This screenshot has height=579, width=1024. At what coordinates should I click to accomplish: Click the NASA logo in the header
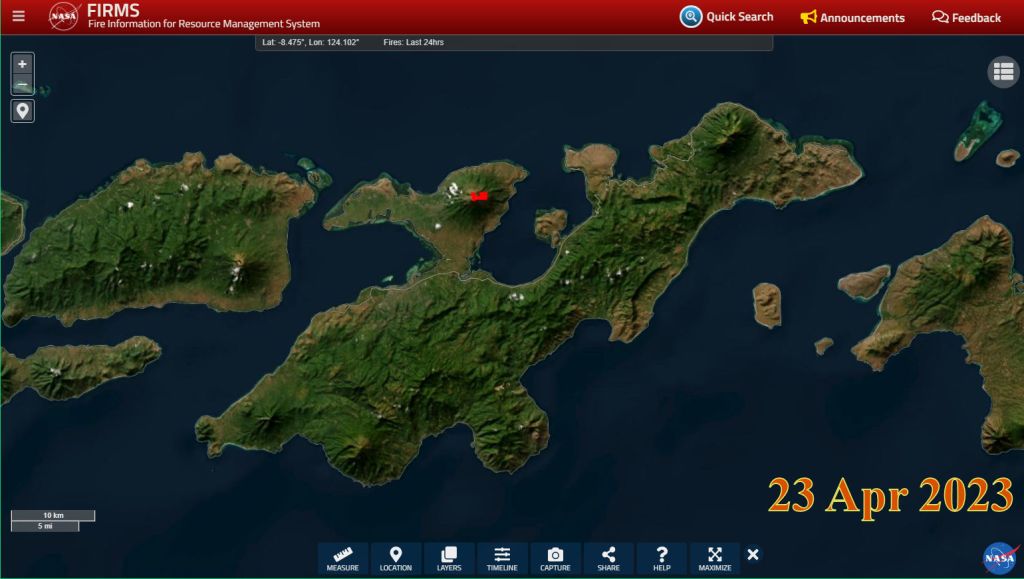click(64, 16)
